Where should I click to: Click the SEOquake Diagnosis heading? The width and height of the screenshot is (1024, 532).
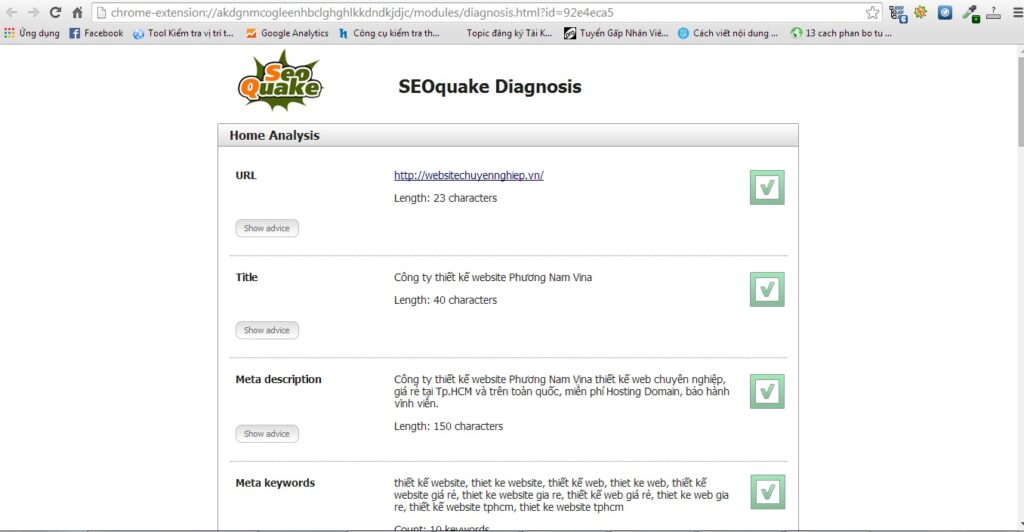(490, 86)
